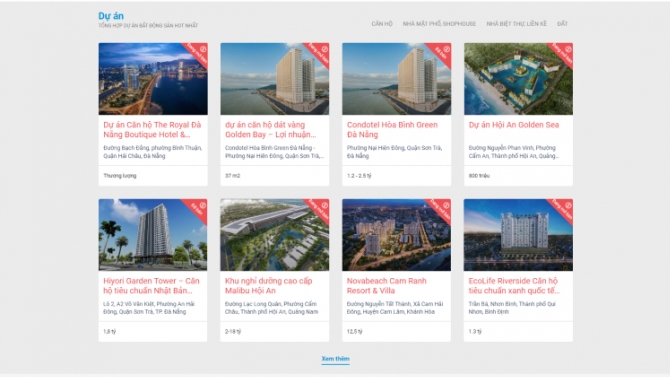Viewport: 670px width, 377px height.
Task: Click price text 1,8 tỷ
Action: pos(109,331)
